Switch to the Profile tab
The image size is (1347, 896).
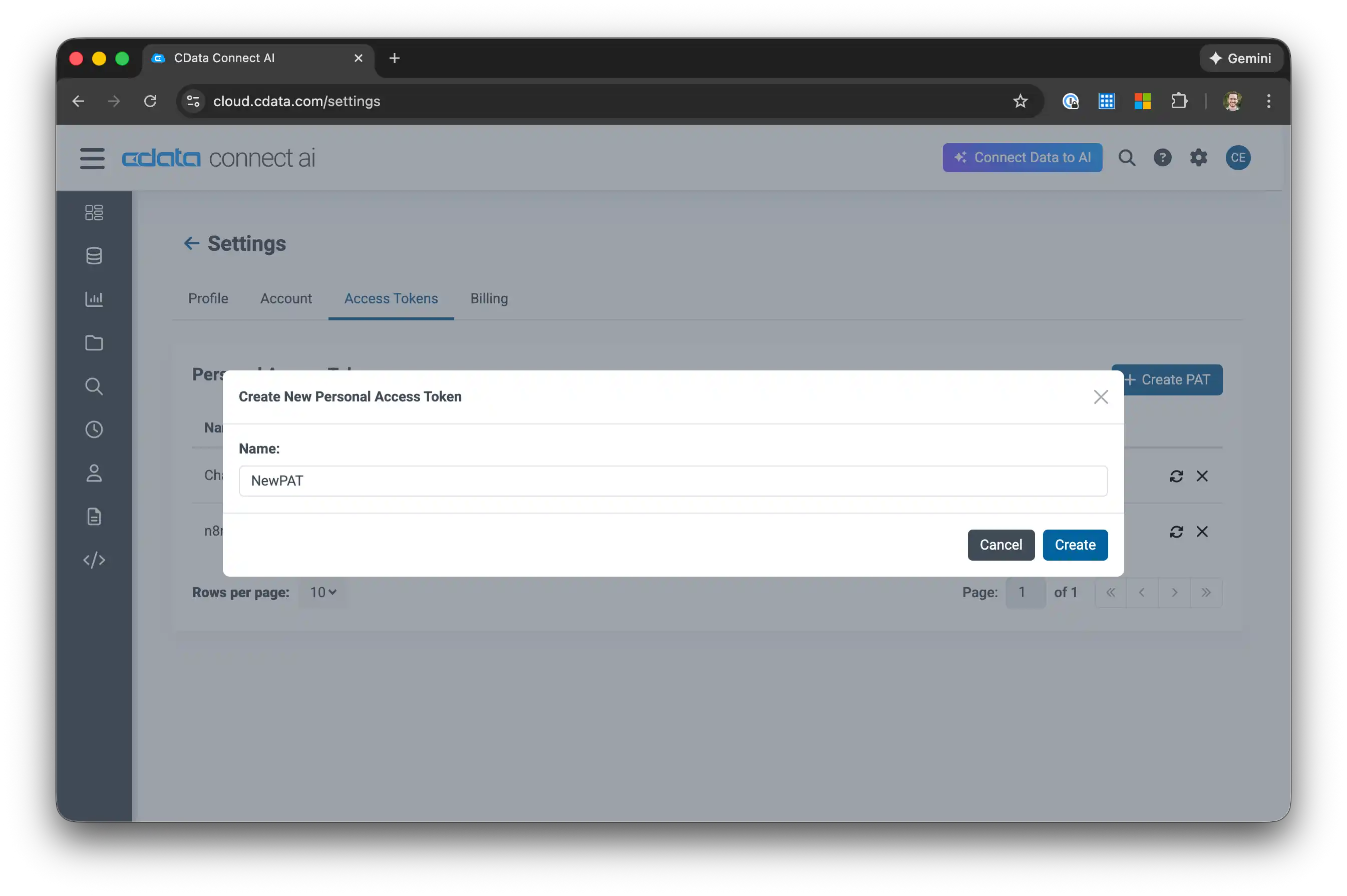point(208,298)
